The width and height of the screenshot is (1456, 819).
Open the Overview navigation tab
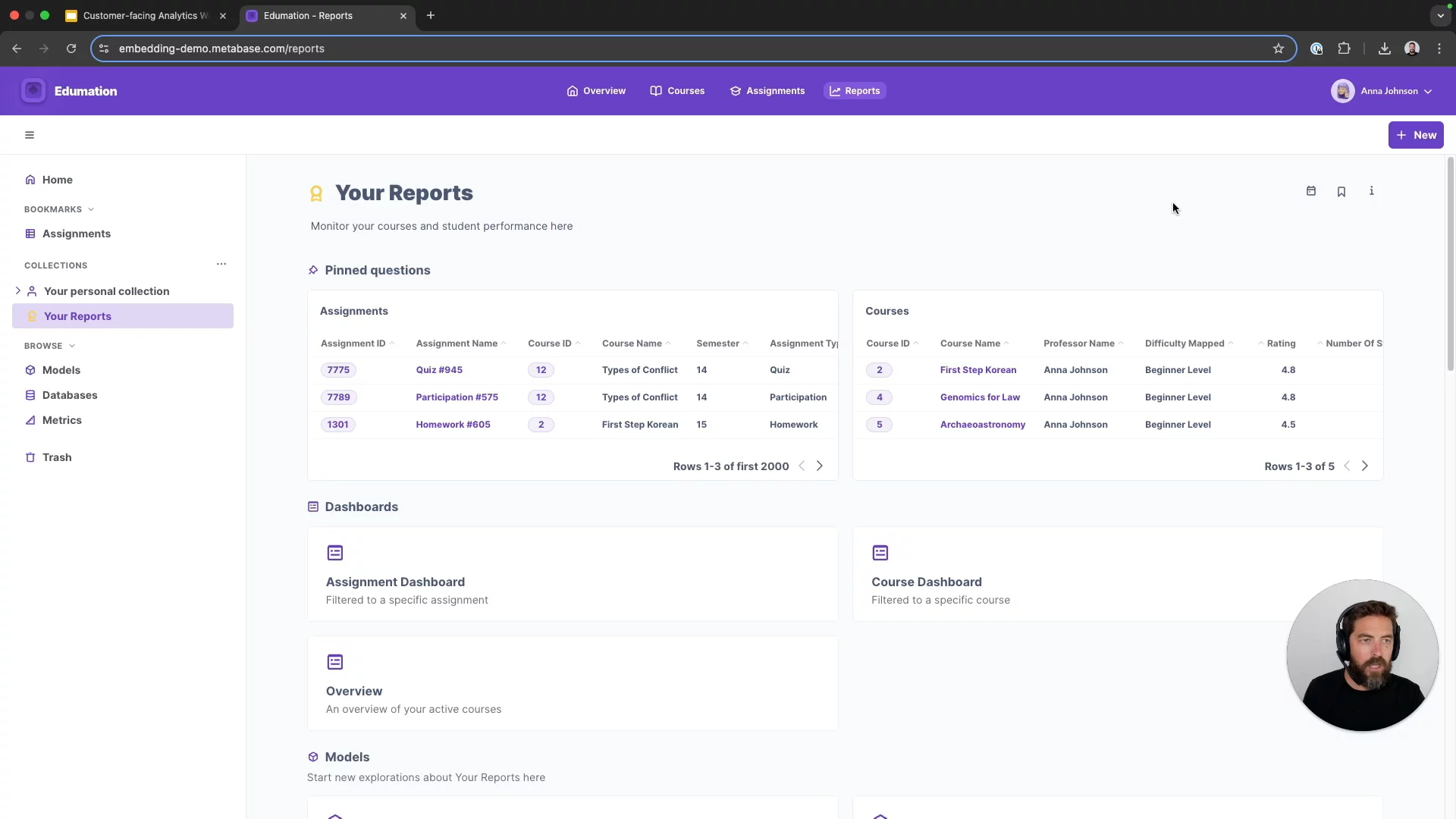[x=596, y=91]
